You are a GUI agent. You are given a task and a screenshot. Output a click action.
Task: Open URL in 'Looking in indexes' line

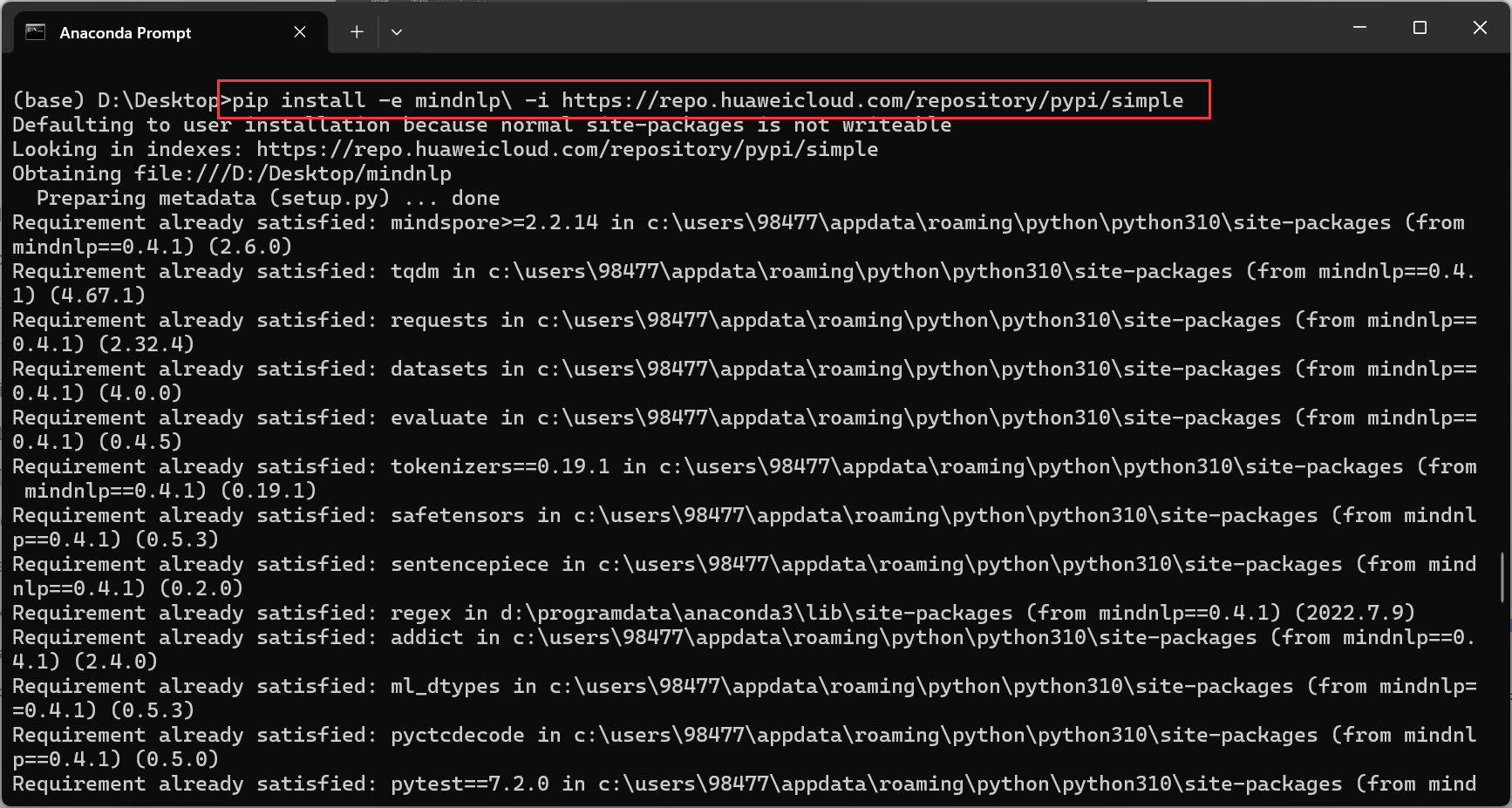pos(567,150)
